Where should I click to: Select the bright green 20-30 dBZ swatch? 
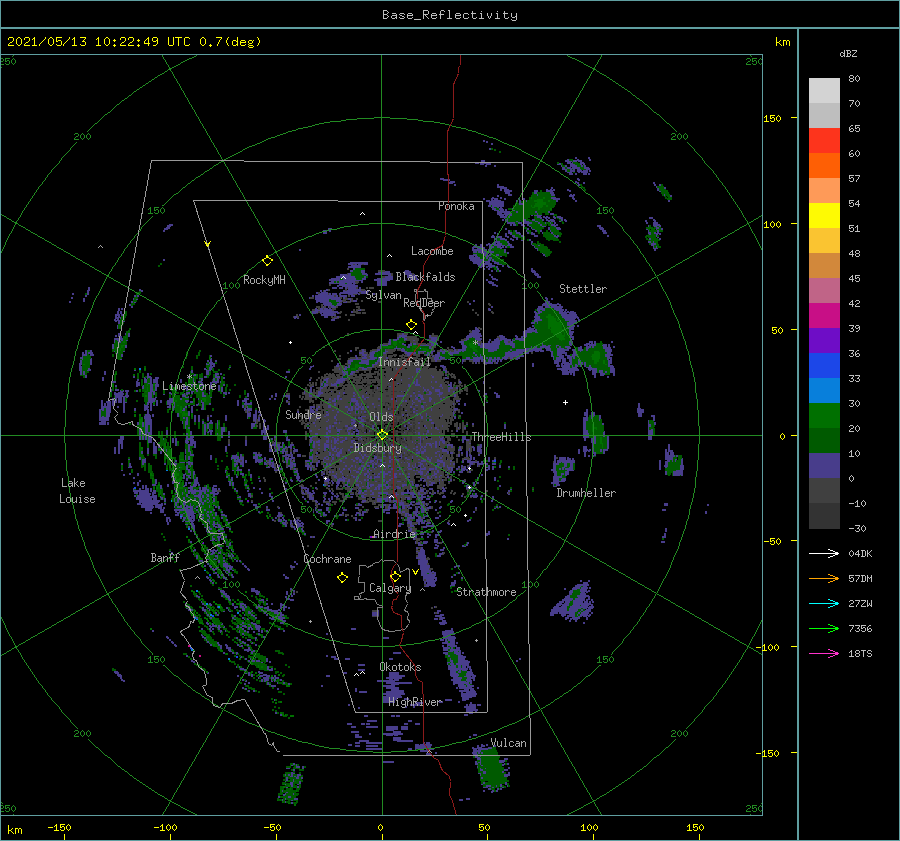click(x=824, y=416)
